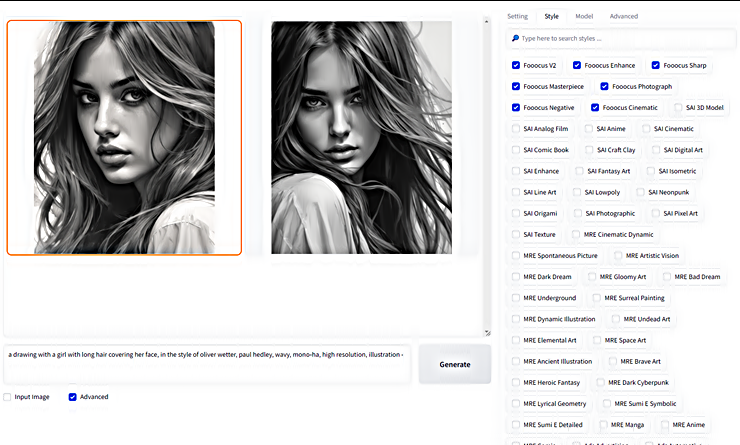The width and height of the screenshot is (740, 445).
Task: Tick the SAI Digital Art style
Action: [x=656, y=150]
